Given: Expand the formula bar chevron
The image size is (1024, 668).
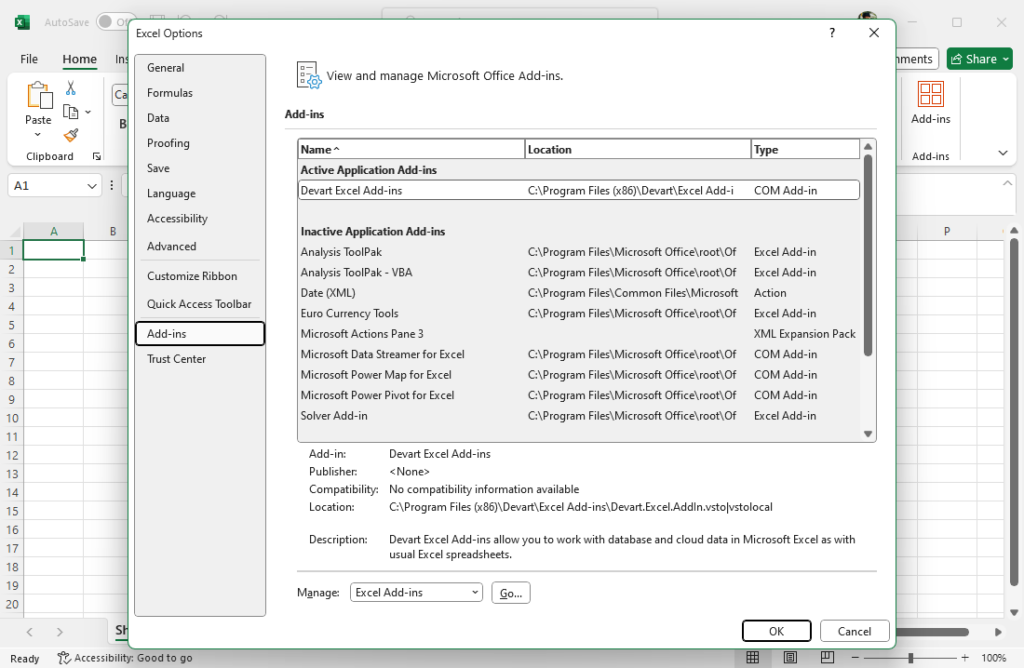Looking at the screenshot, I should (1007, 183).
